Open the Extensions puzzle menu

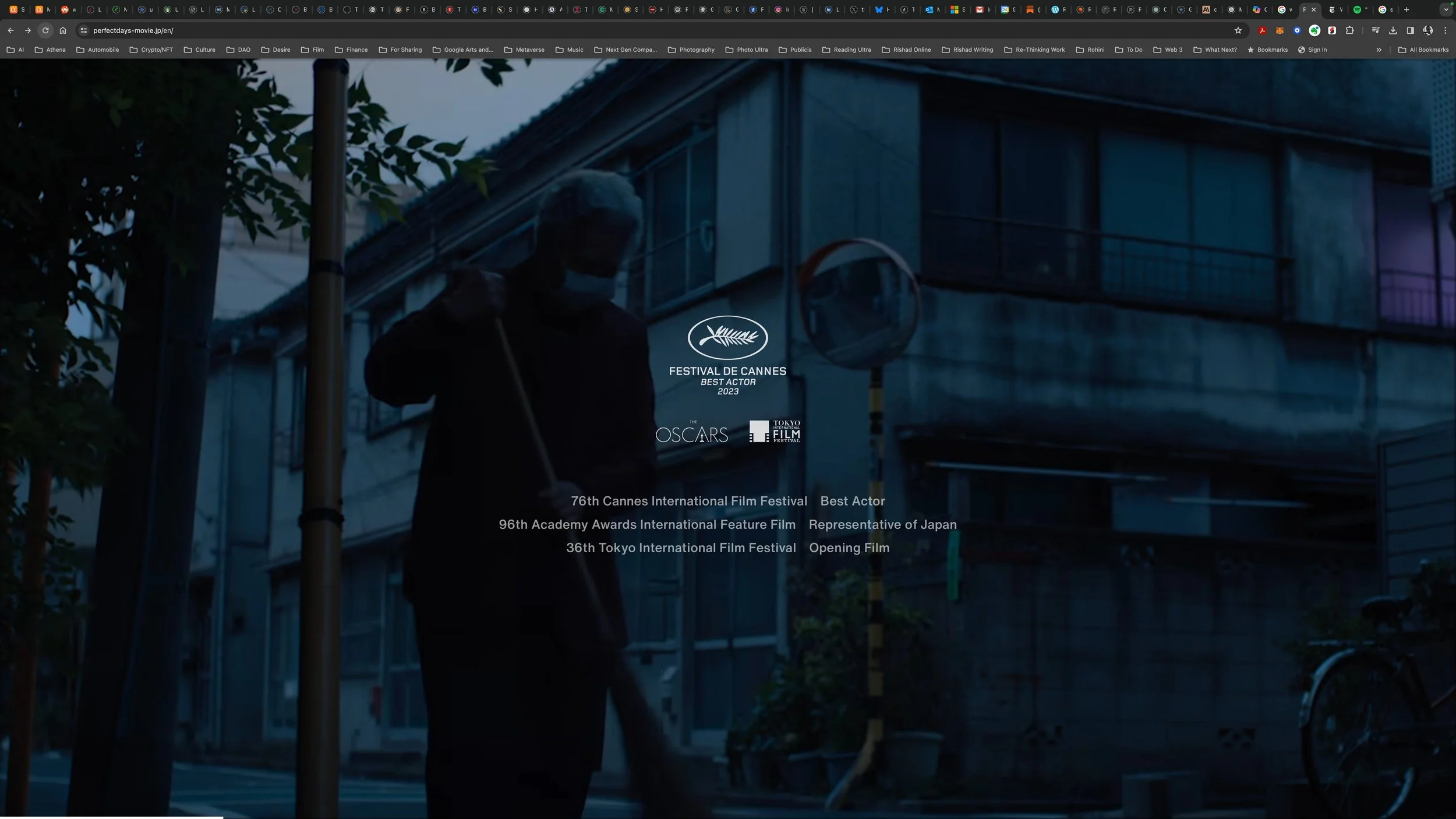click(x=1349, y=30)
